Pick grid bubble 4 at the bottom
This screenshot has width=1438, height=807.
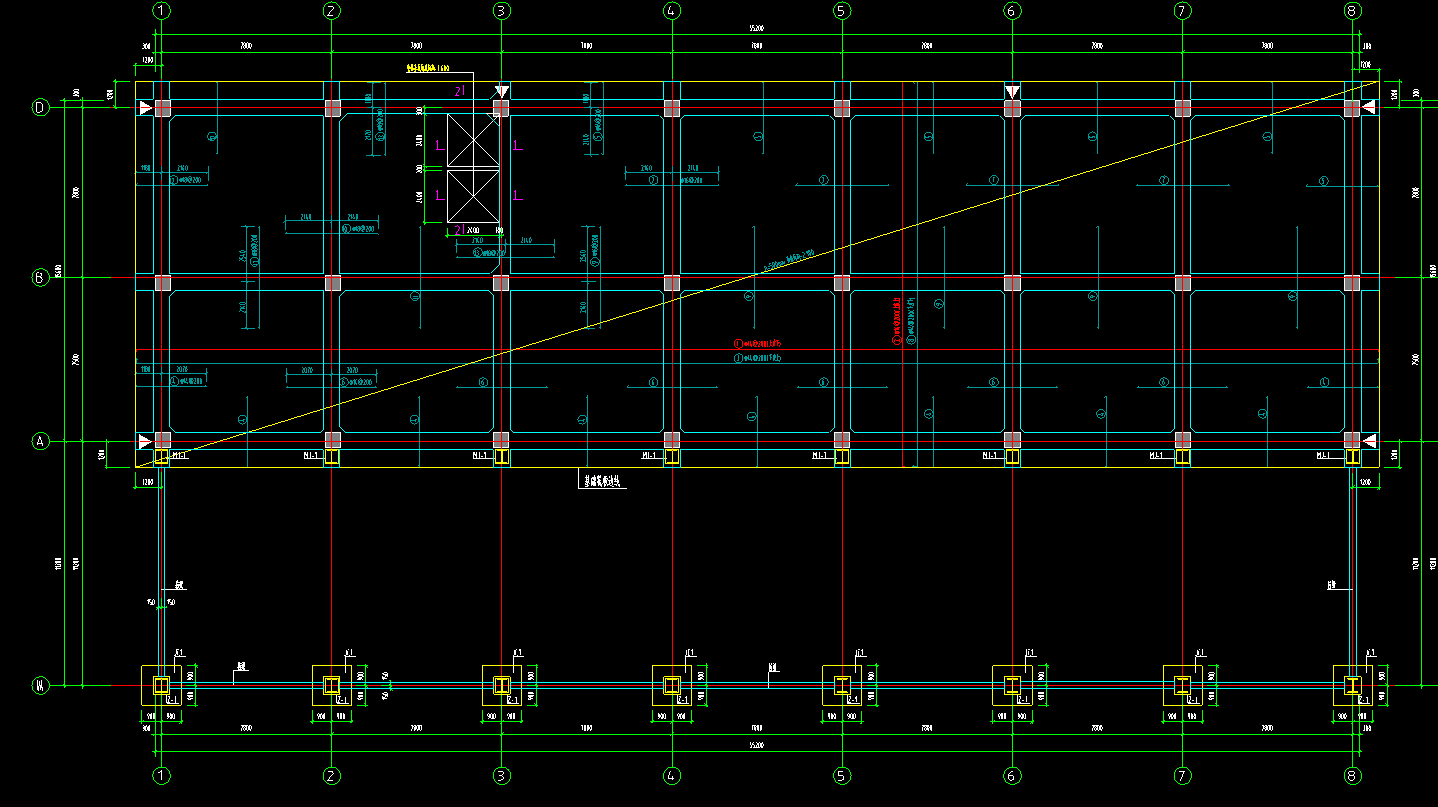672,775
